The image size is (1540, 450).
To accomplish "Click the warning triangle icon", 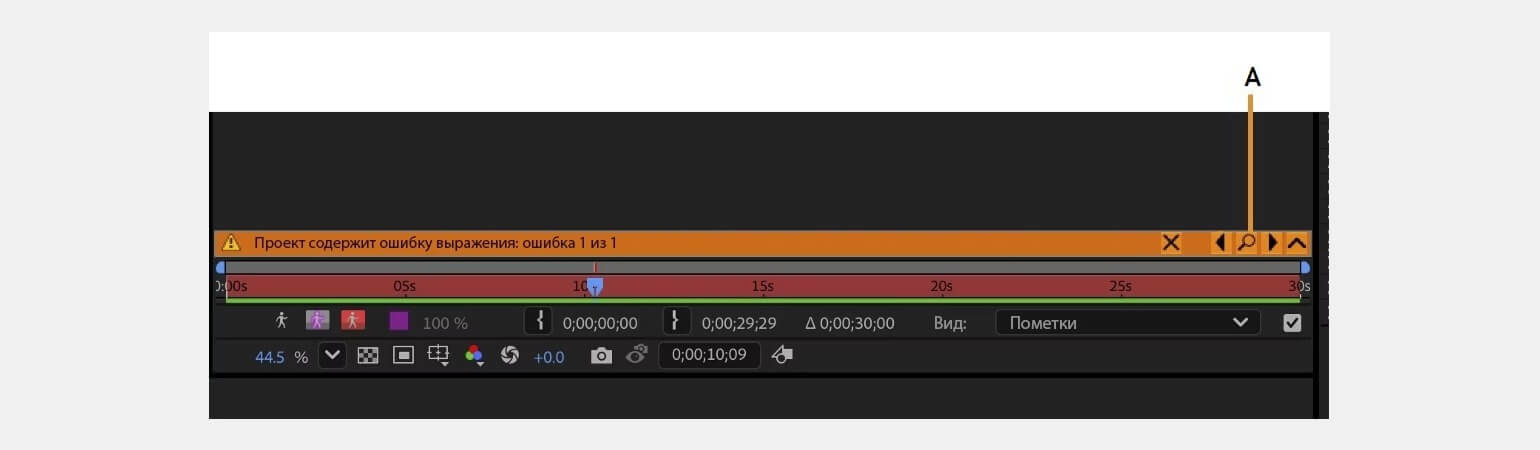I will (231, 243).
